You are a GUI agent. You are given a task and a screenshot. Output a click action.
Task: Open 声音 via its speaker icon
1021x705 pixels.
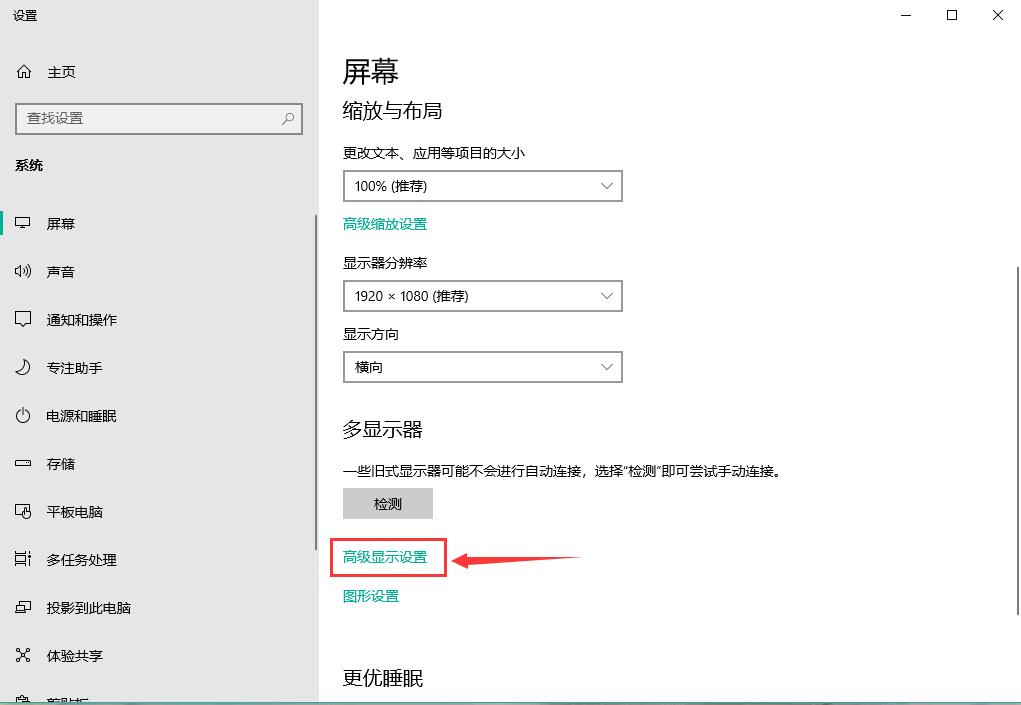pyautogui.click(x=23, y=271)
